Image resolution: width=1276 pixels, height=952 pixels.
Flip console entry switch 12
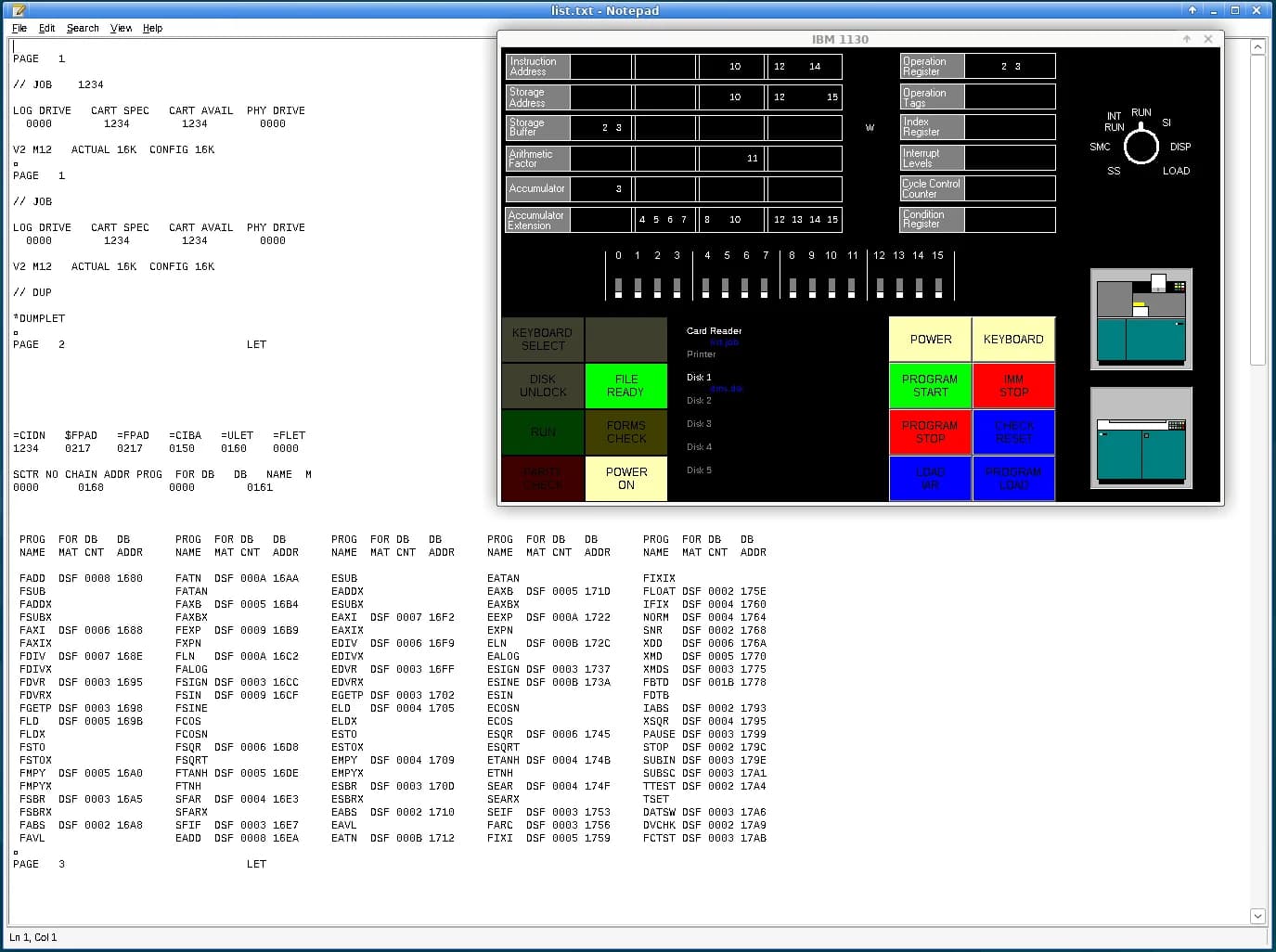click(880, 288)
